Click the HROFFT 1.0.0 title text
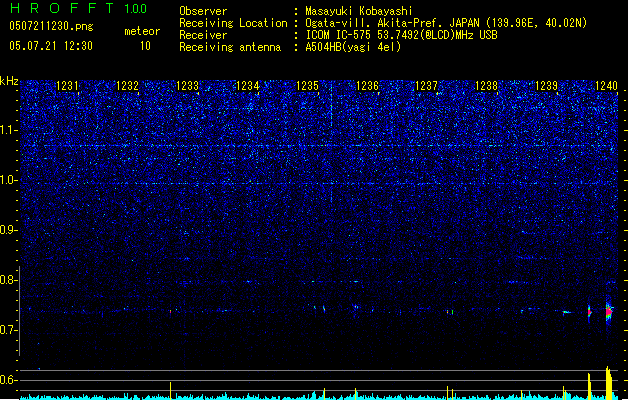 (x=78, y=8)
